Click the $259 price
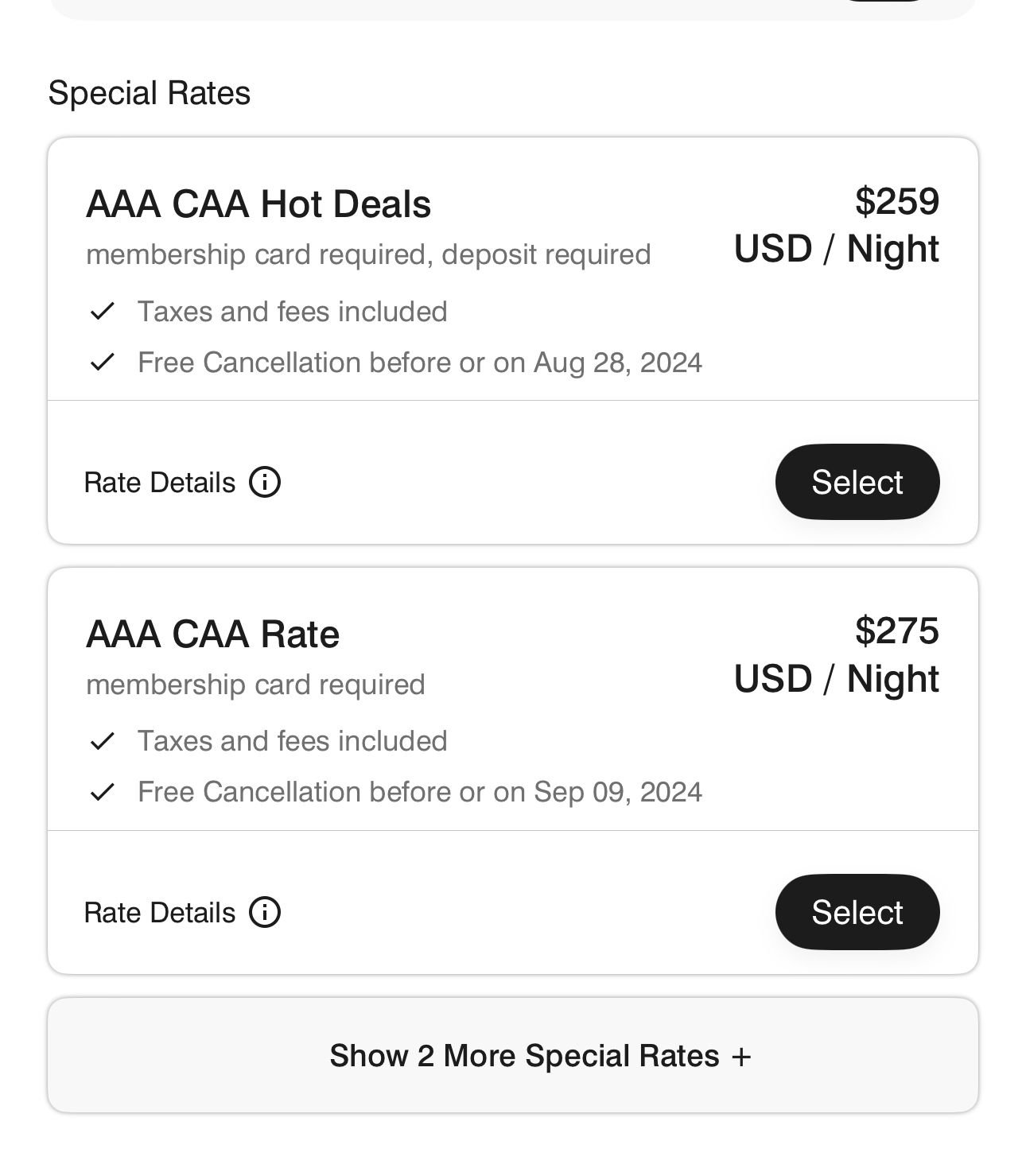This screenshot has height=1176, width=1026. coord(896,201)
